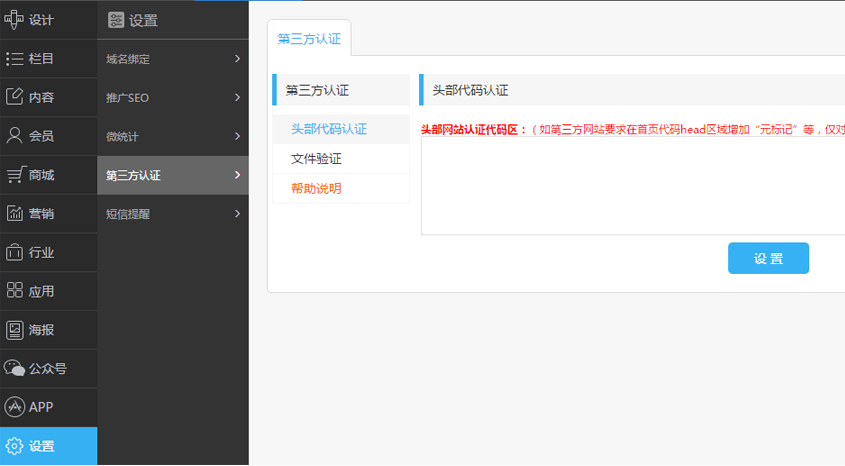845x466 pixels.
Task: Click the 设计 label in main sidebar
Action: 41,20
